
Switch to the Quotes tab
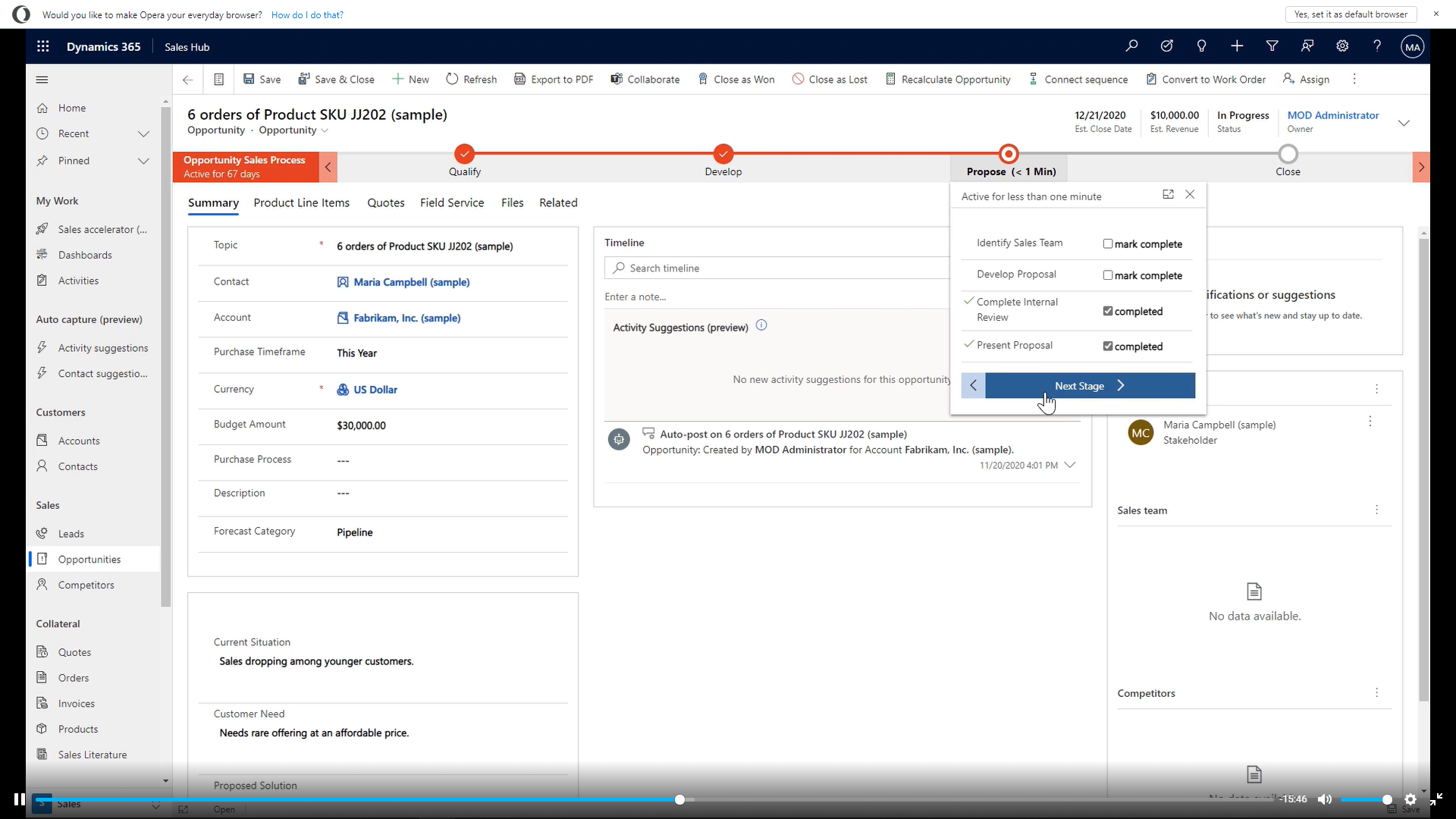[386, 203]
